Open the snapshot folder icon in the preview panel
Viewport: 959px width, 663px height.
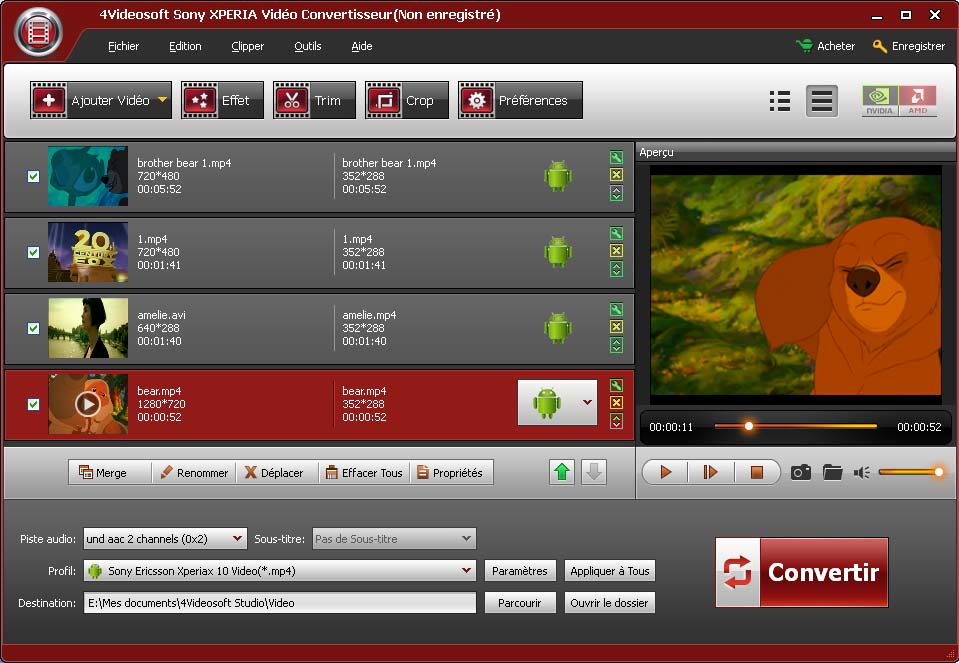tap(832, 472)
